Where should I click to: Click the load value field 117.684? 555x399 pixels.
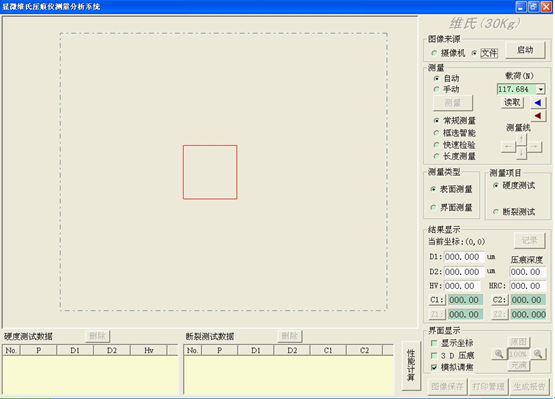click(x=517, y=89)
